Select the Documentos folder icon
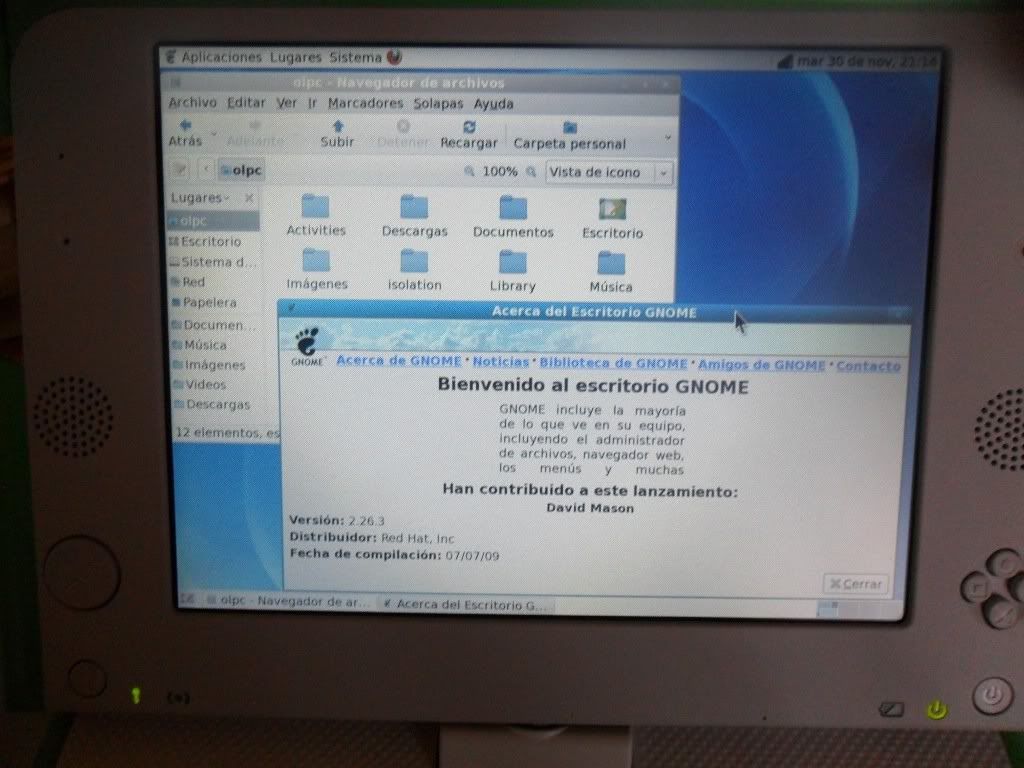The width and height of the screenshot is (1024, 768). click(x=513, y=217)
